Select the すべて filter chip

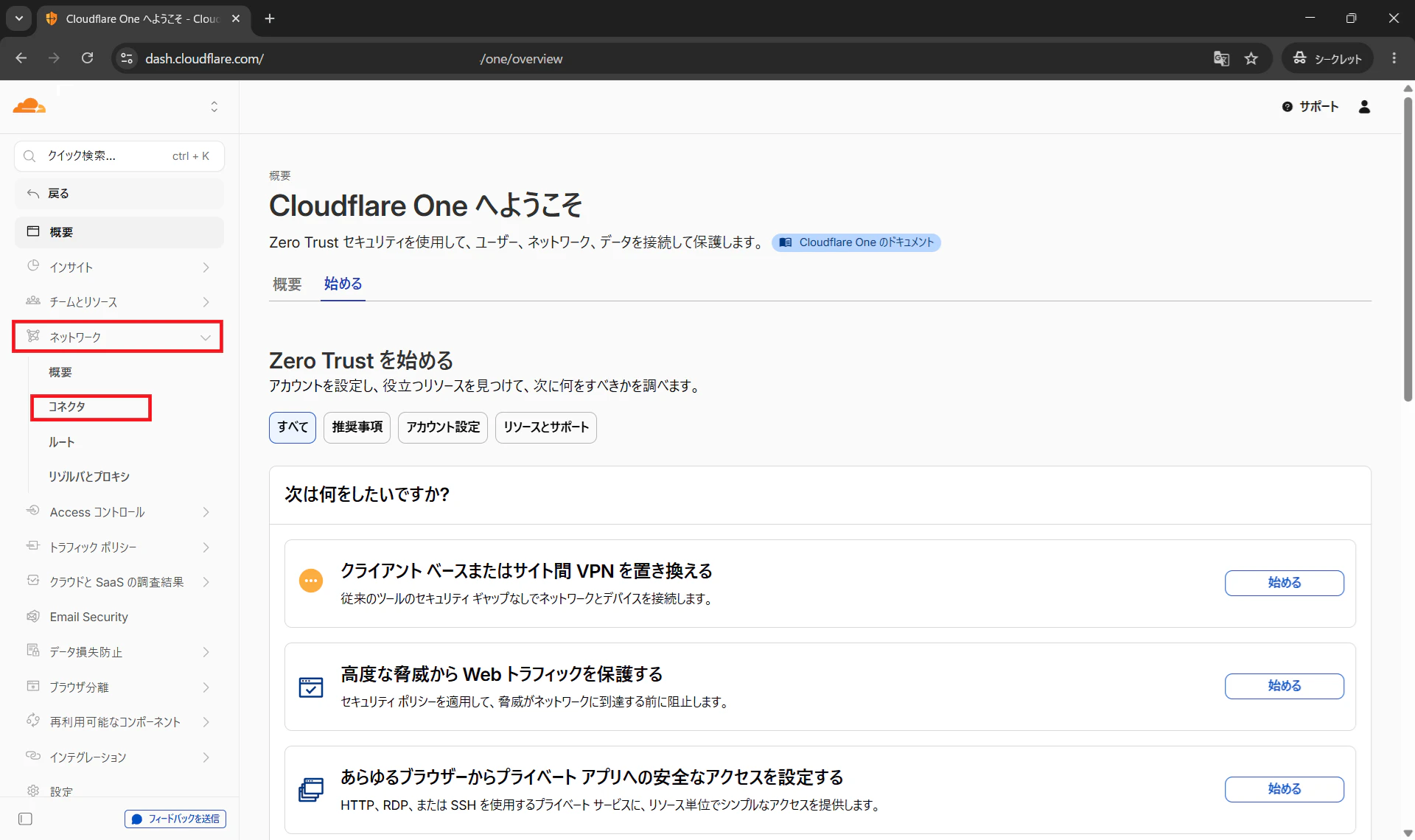293,427
